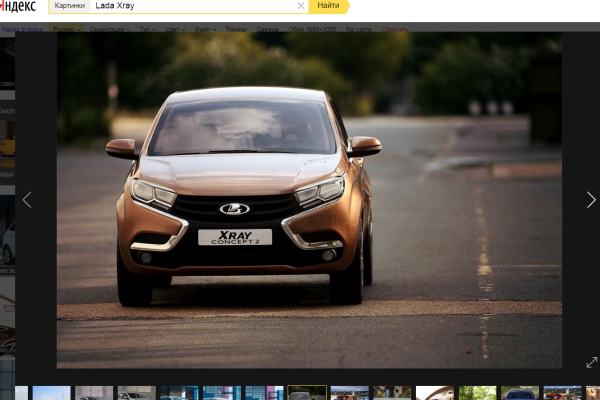Click the Найти search button

(329, 6)
